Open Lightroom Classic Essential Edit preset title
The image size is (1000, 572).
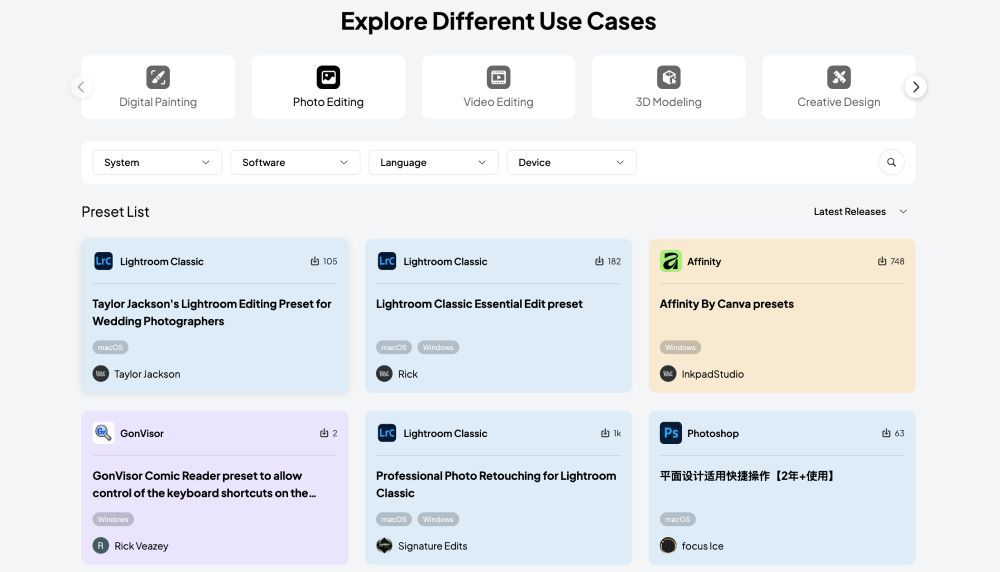pos(479,304)
